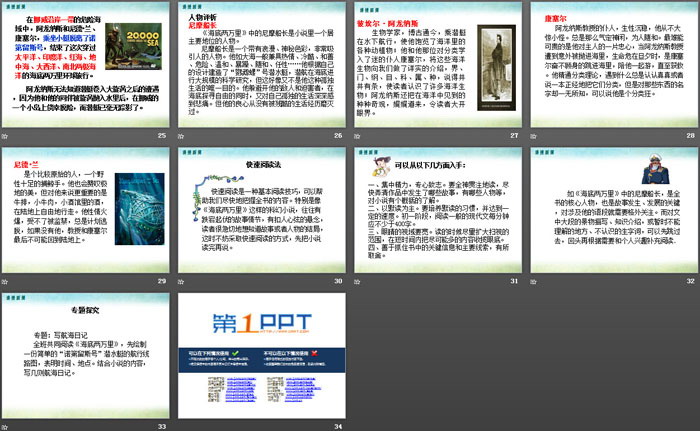Click the red heading 康塞尔 on slide 28
The image size is (700, 431).
pos(555,19)
